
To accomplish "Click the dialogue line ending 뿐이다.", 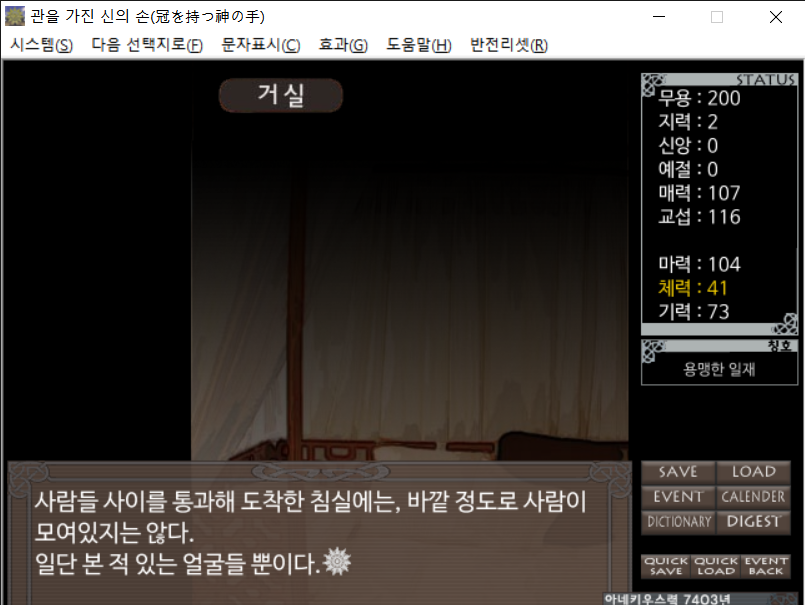I will [x=177, y=563].
